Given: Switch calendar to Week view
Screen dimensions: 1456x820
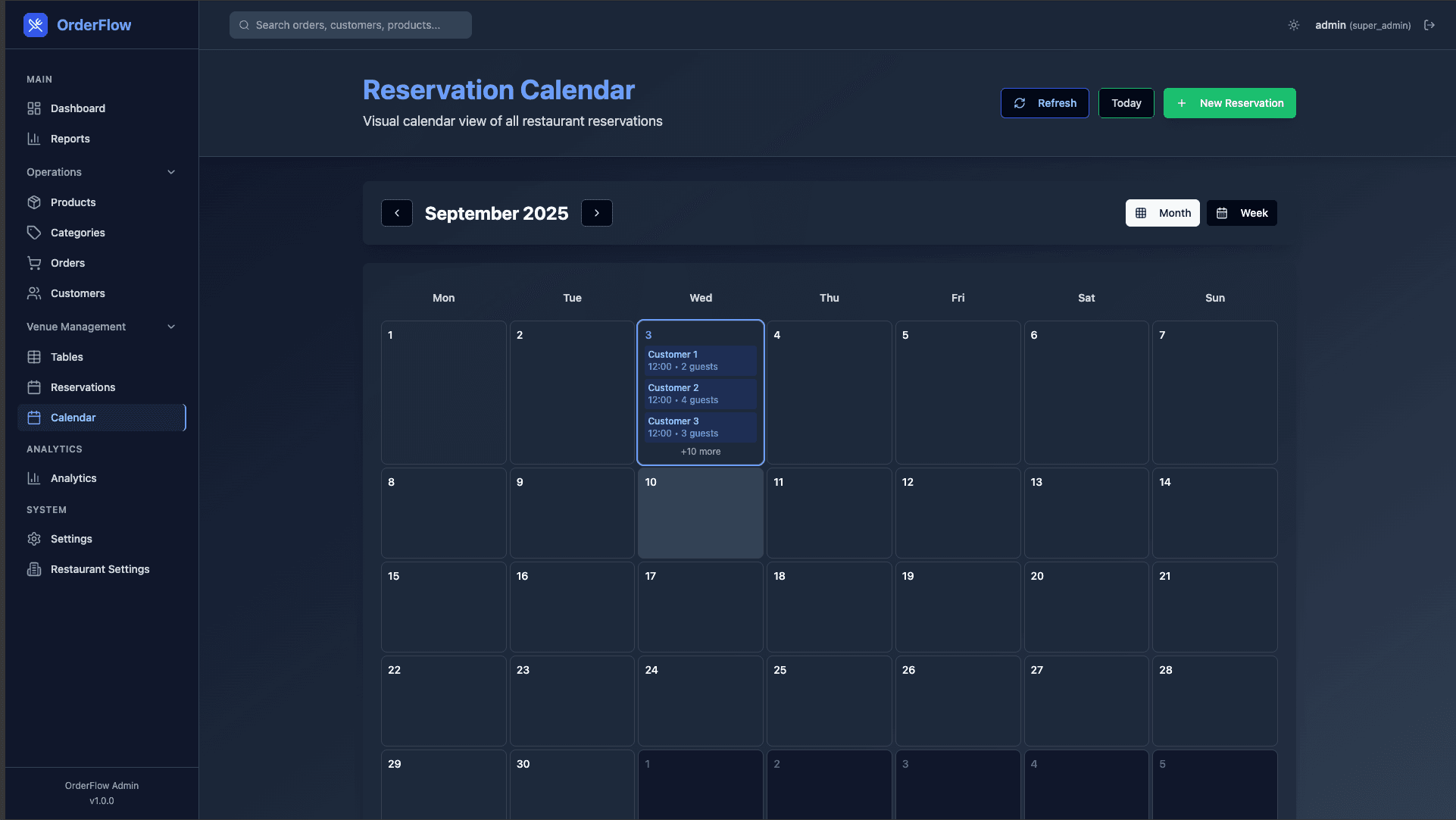Looking at the screenshot, I should tap(1241, 213).
